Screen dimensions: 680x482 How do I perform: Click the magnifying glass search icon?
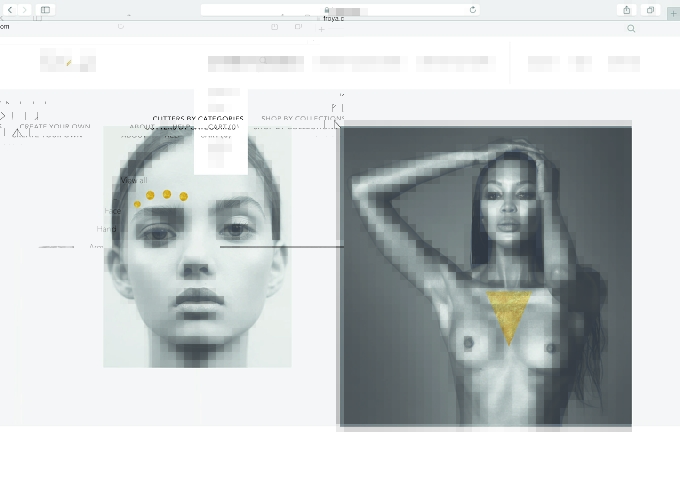631,29
